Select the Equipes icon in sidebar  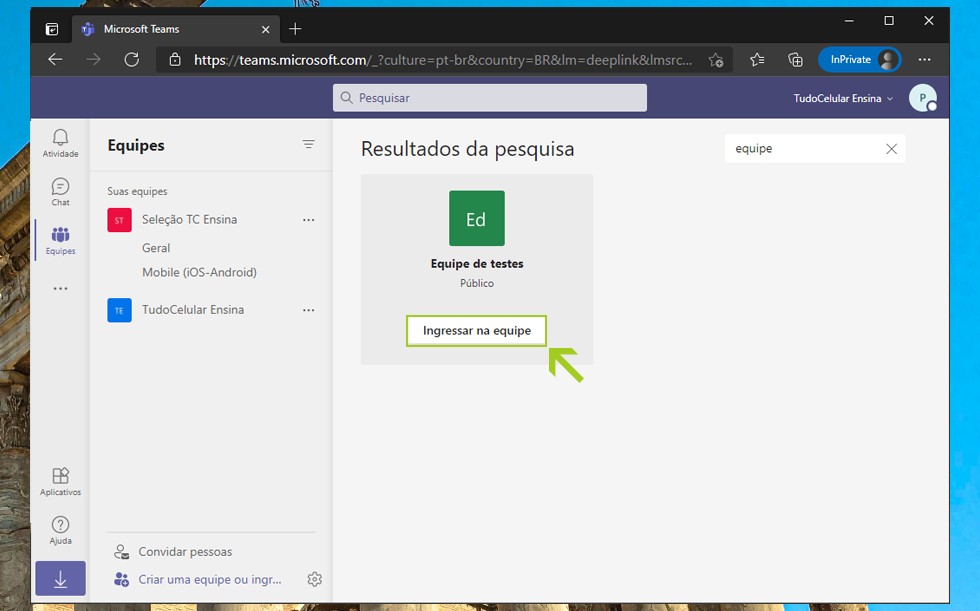[60, 240]
